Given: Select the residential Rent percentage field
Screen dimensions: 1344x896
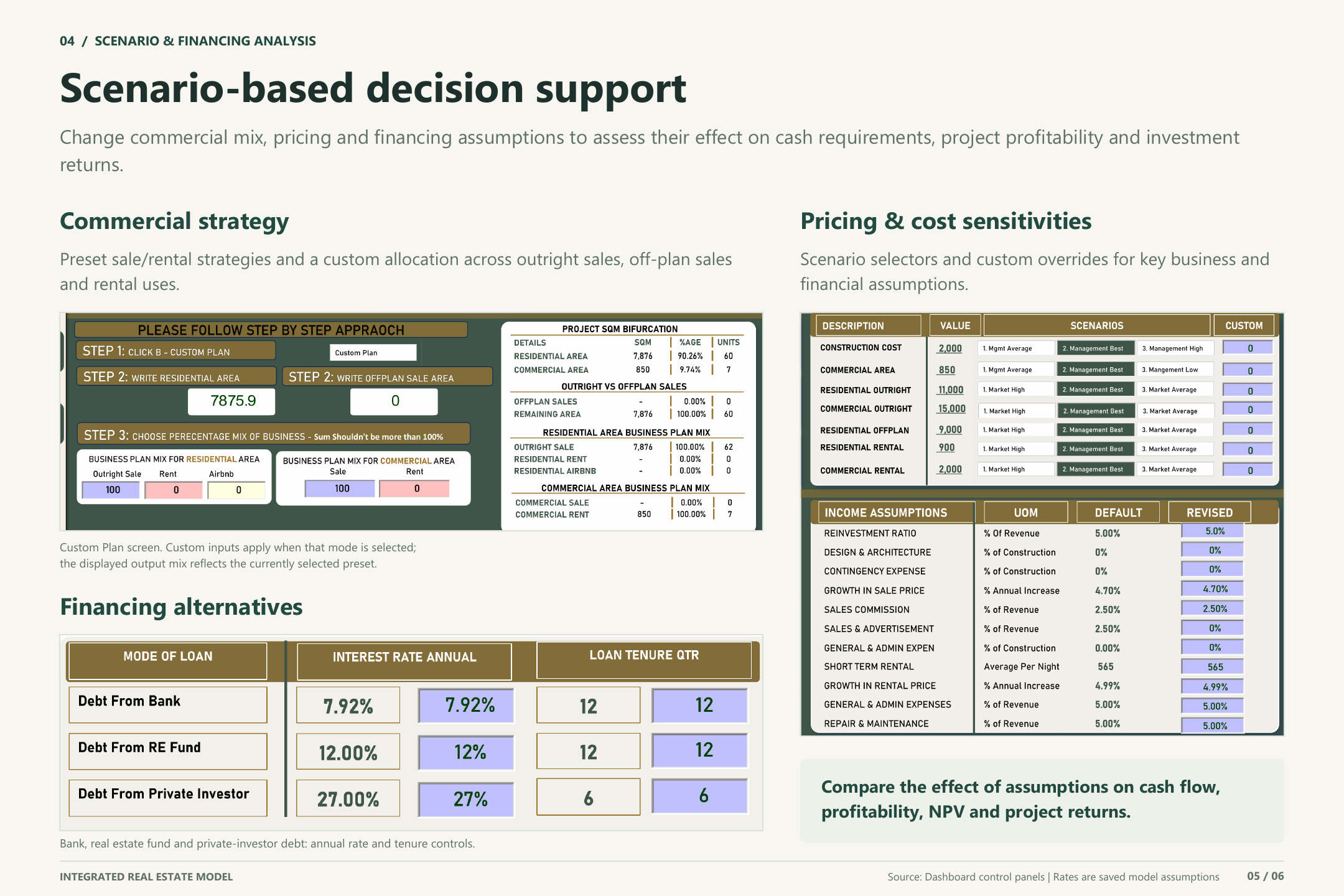Looking at the screenshot, I should (174, 490).
